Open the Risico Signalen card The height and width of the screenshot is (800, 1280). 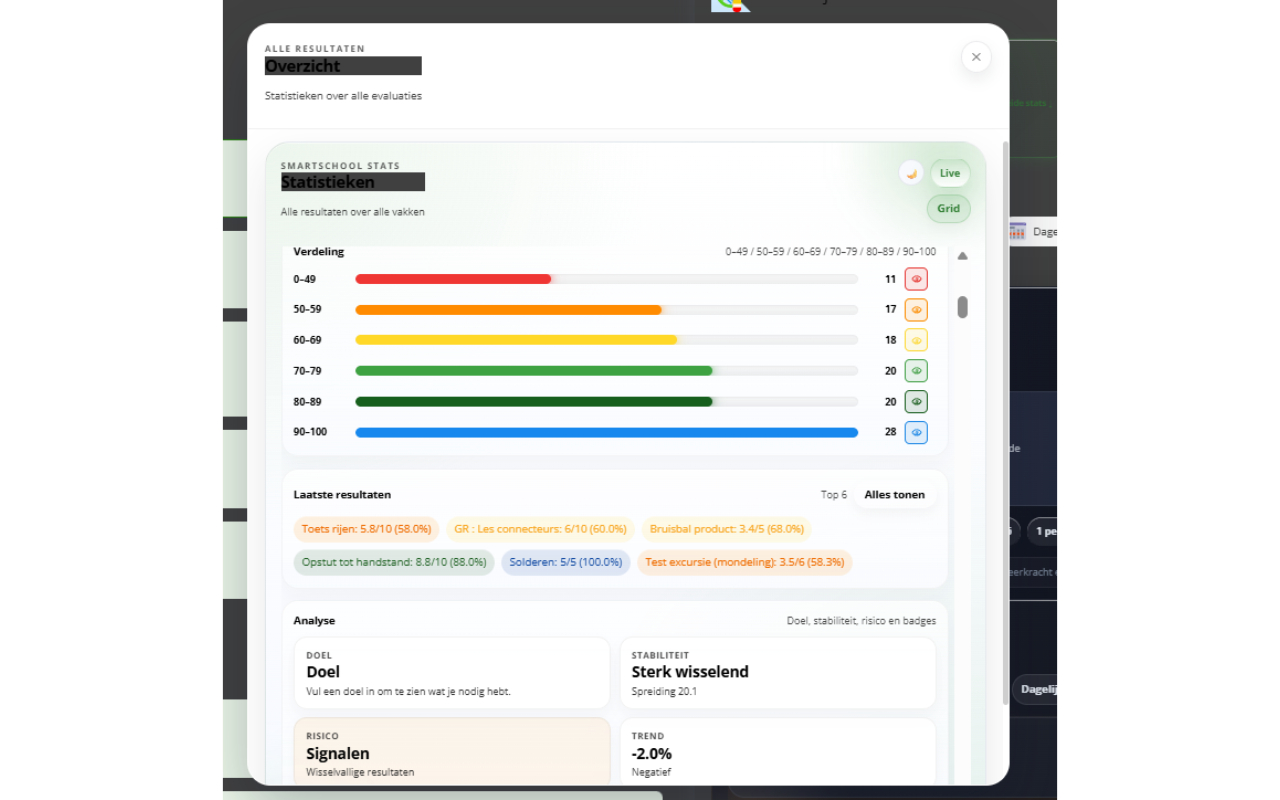point(452,752)
